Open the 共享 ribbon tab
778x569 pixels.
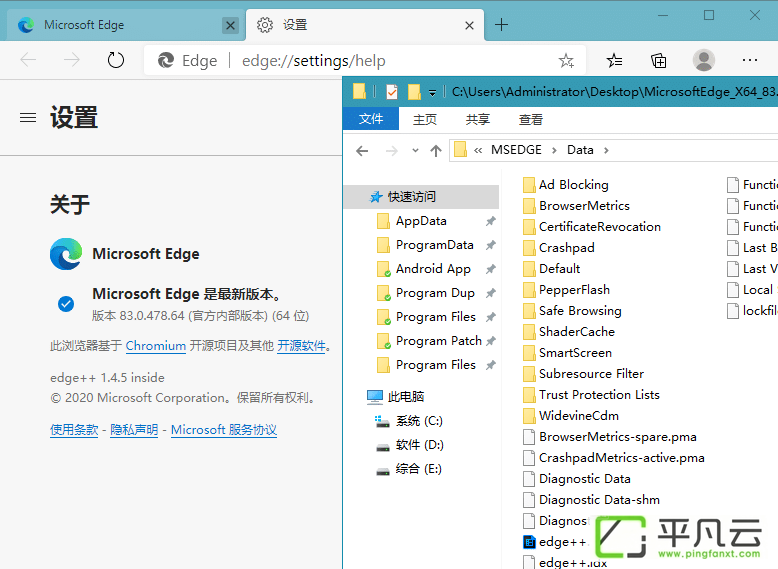click(478, 120)
